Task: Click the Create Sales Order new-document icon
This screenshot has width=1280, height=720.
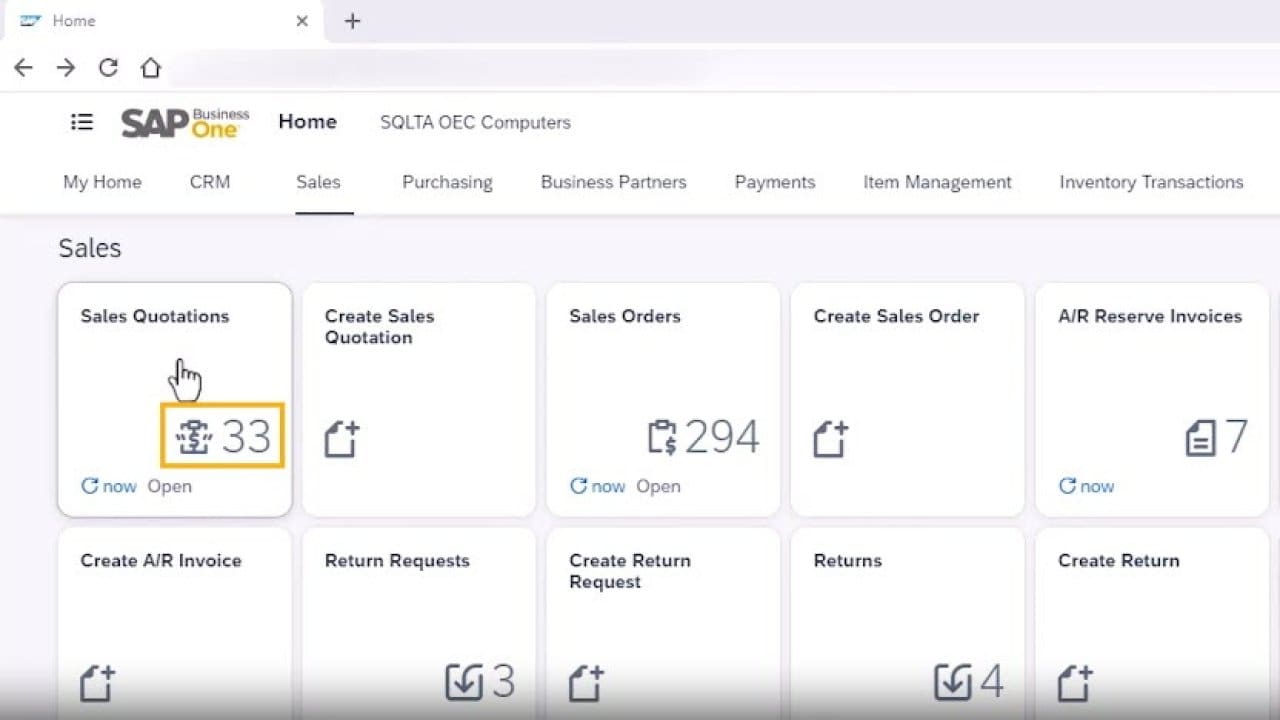Action: (x=830, y=439)
